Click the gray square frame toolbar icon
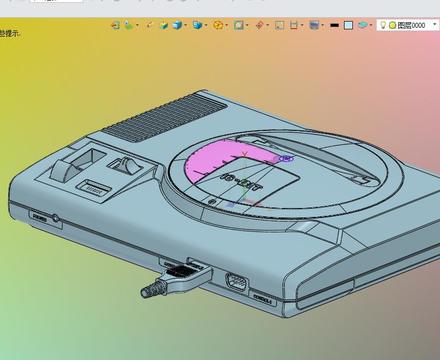This screenshot has height=360, width=440. pyautogui.click(x=239, y=25)
